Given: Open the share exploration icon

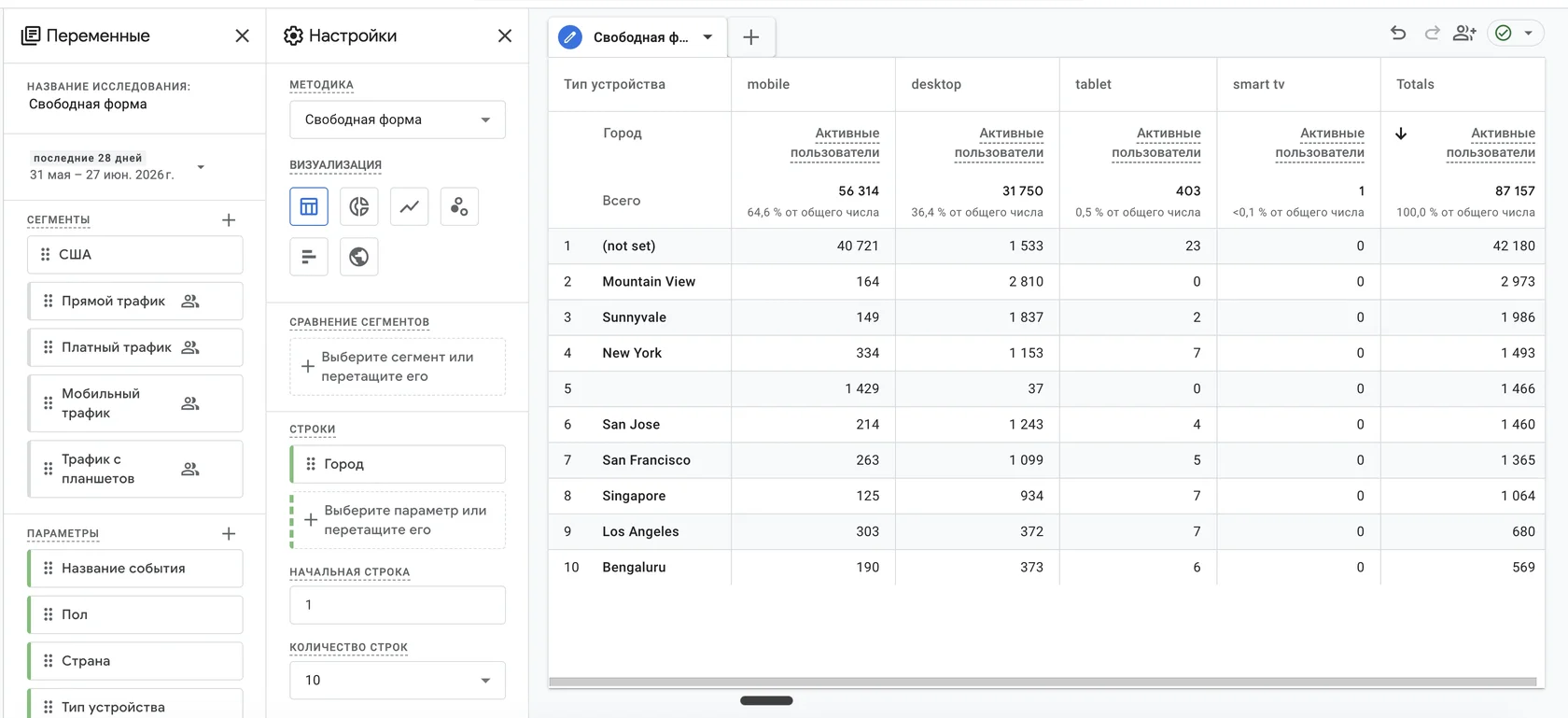Looking at the screenshot, I should pos(1464,34).
